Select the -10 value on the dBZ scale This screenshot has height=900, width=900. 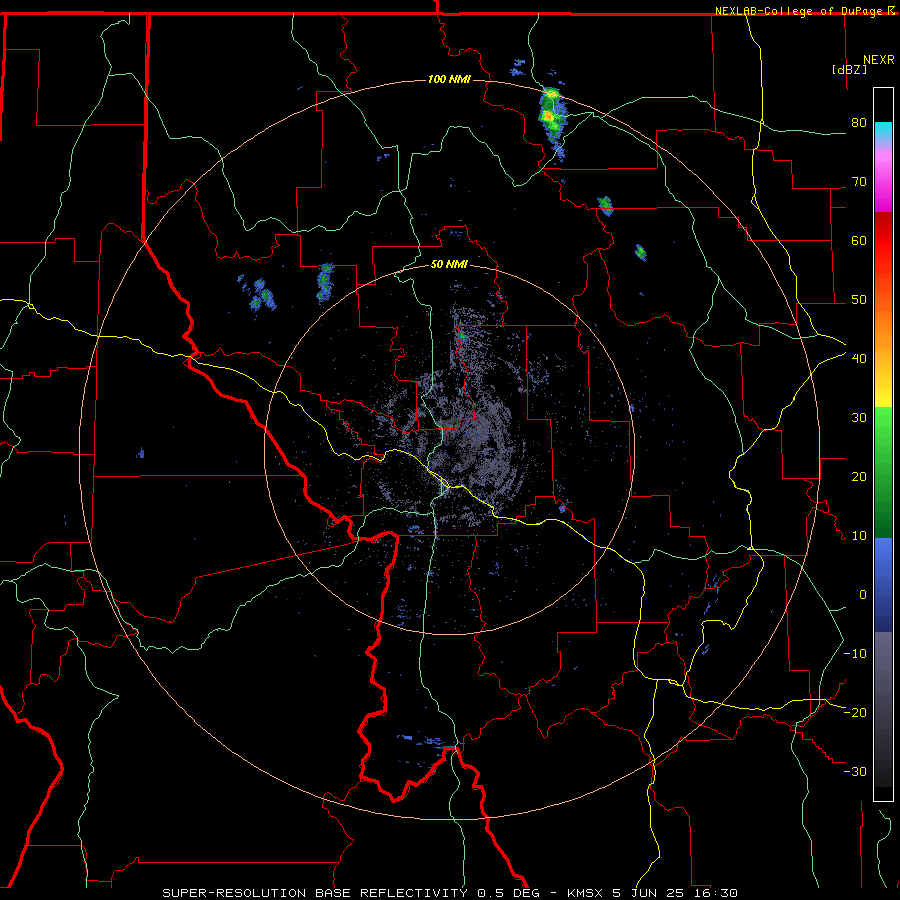click(855, 654)
